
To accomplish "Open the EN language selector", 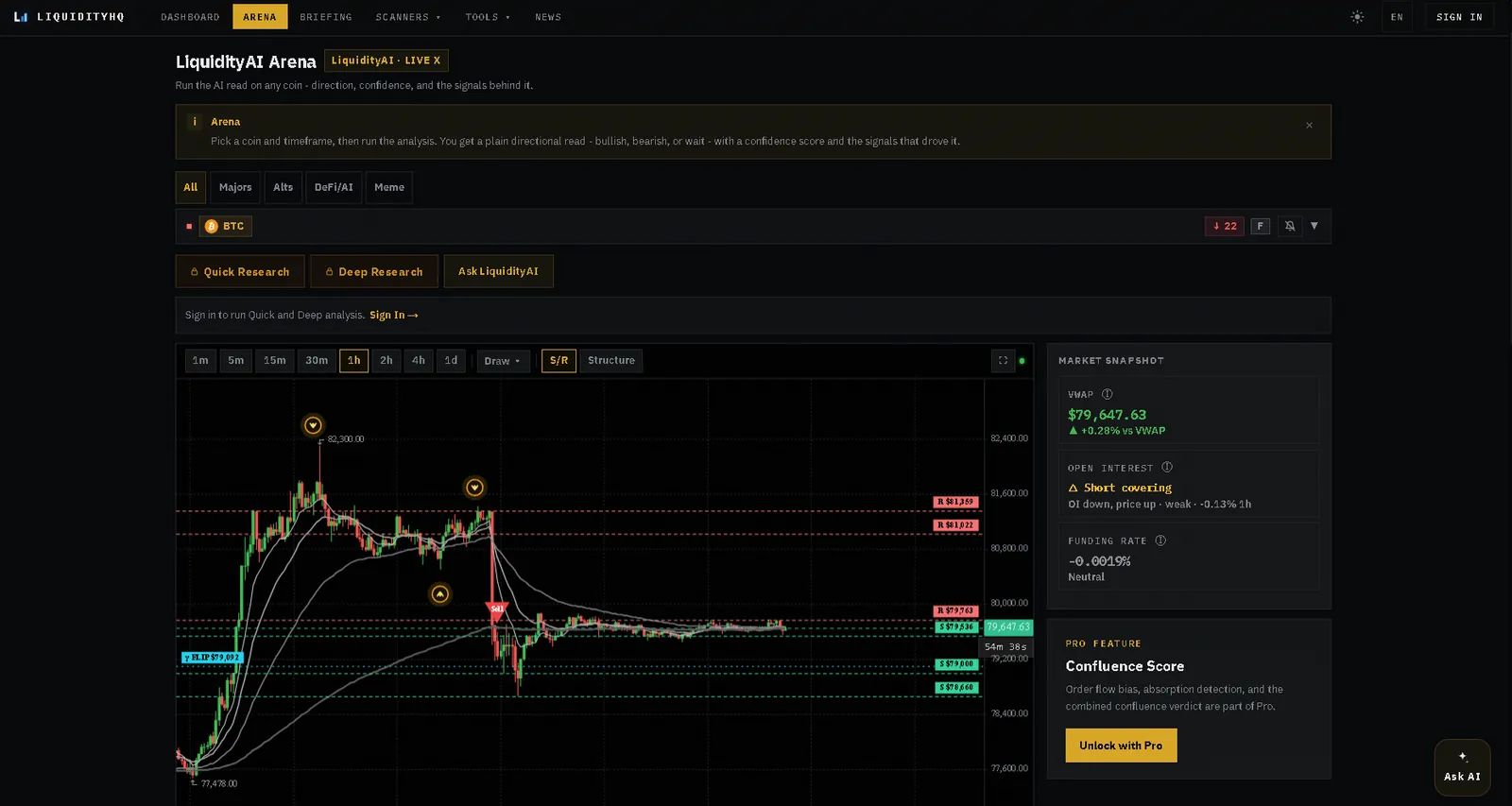I will 1397,17.
